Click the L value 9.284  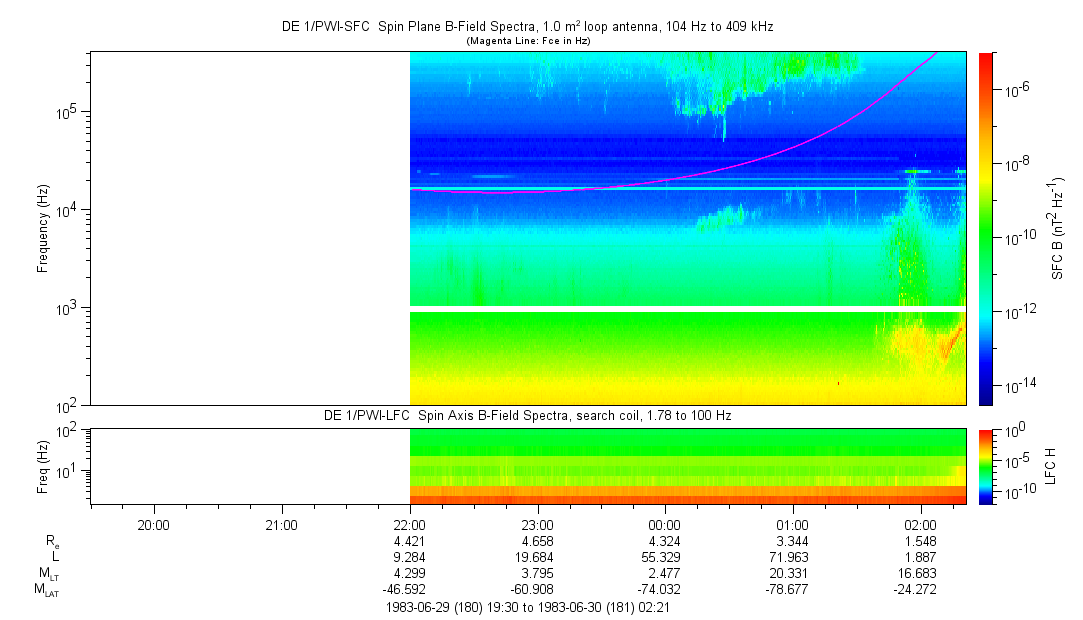coord(410,557)
